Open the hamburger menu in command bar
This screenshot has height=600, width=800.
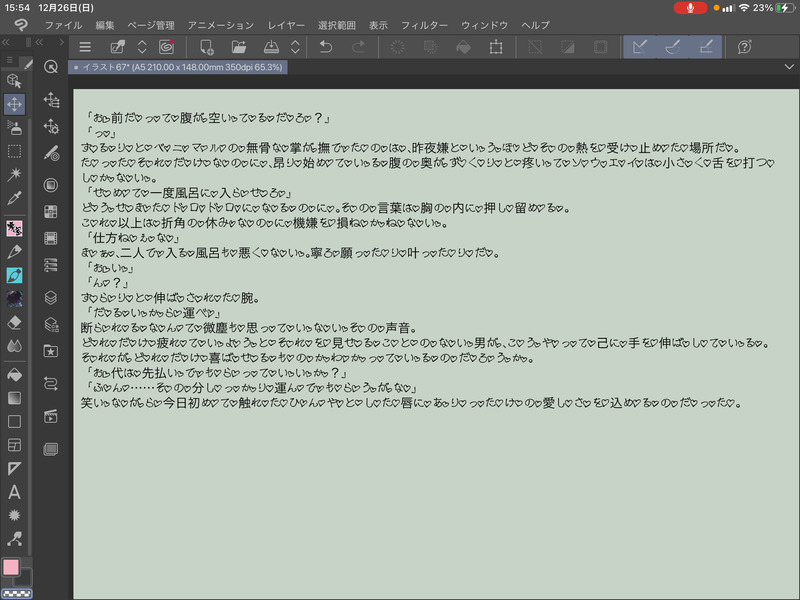(85, 47)
